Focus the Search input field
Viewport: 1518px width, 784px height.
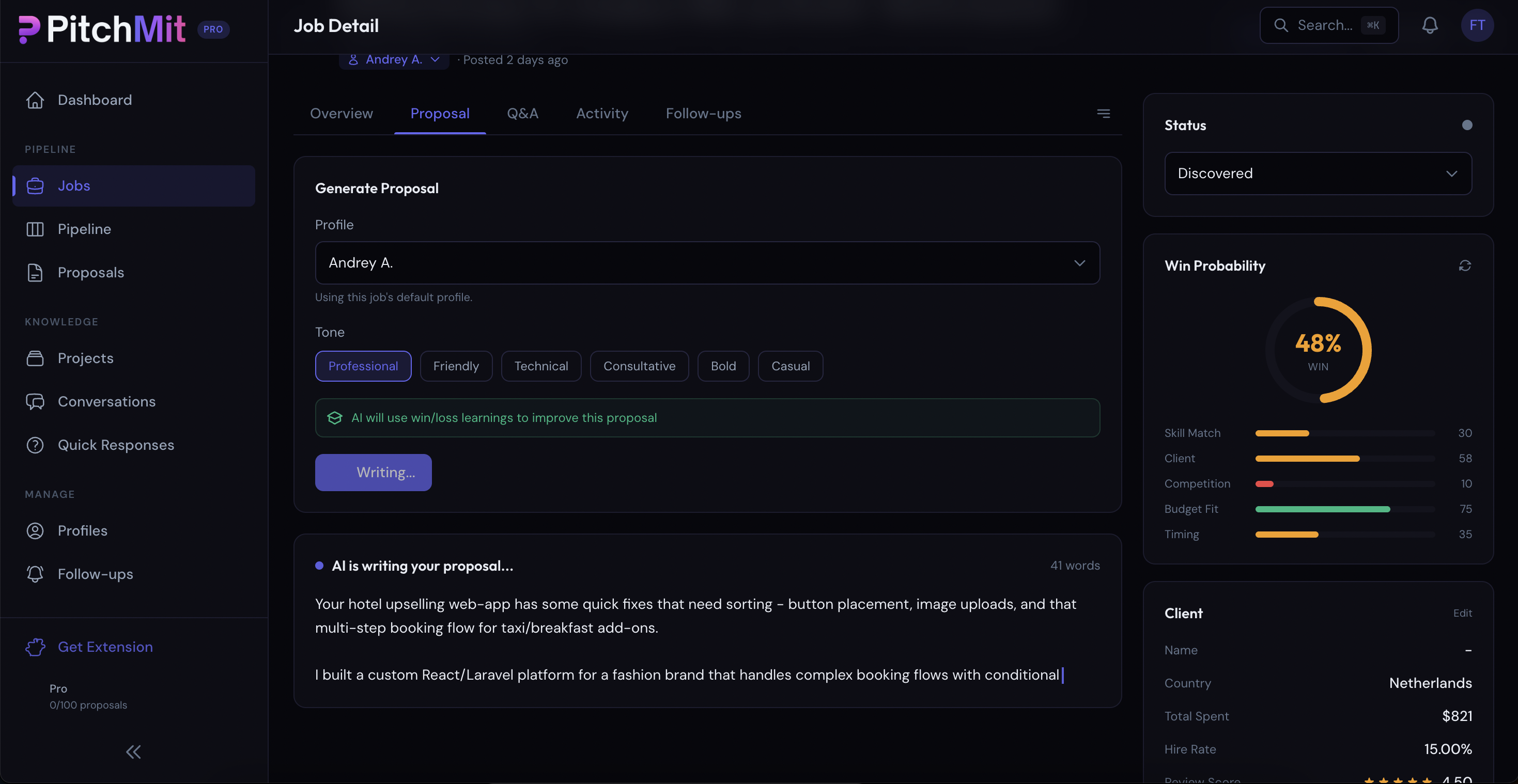coord(1325,25)
